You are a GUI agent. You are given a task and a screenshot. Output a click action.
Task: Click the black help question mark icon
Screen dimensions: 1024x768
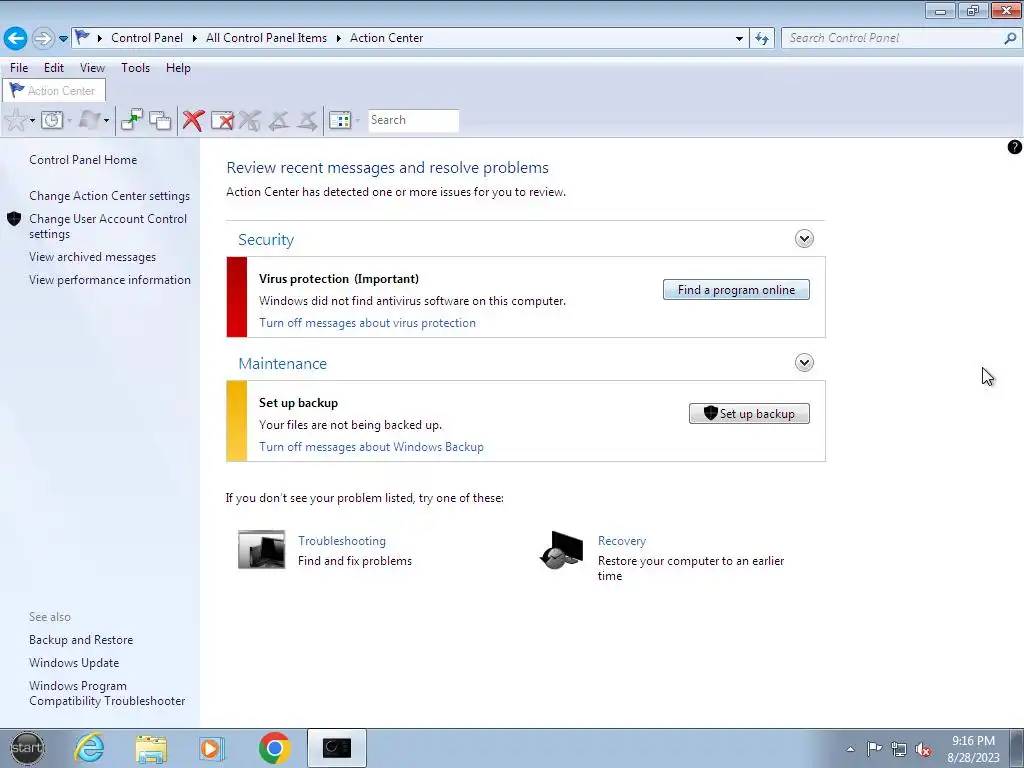point(1014,147)
